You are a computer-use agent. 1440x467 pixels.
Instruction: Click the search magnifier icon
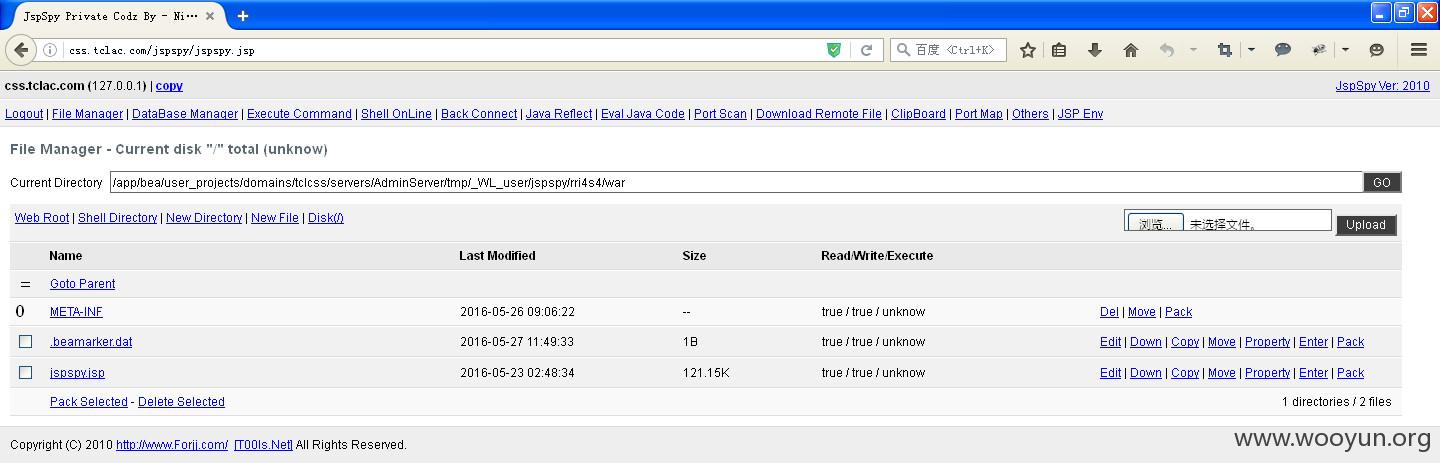pyautogui.click(x=903, y=50)
